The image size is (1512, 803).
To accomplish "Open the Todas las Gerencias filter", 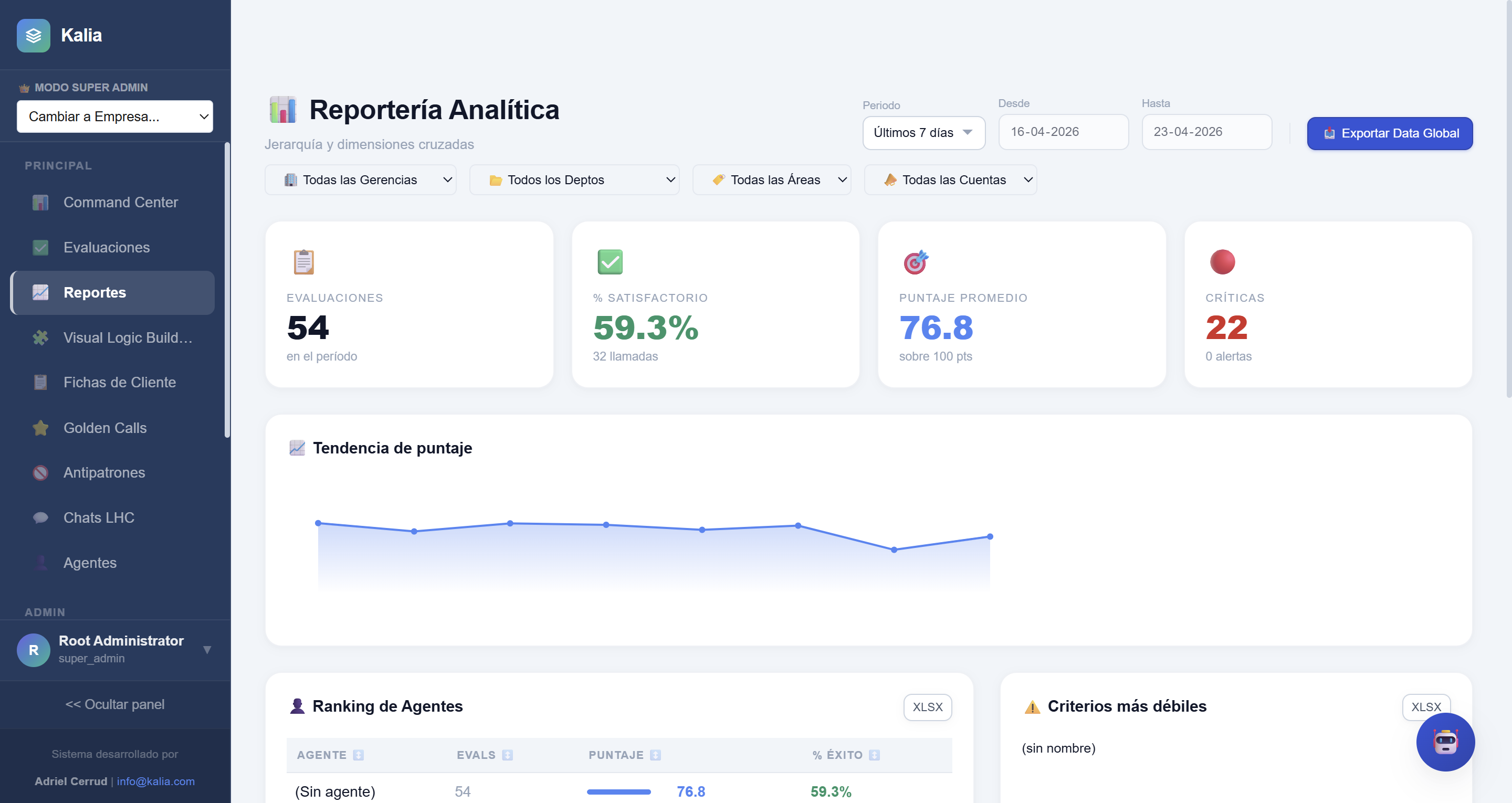I will point(360,179).
